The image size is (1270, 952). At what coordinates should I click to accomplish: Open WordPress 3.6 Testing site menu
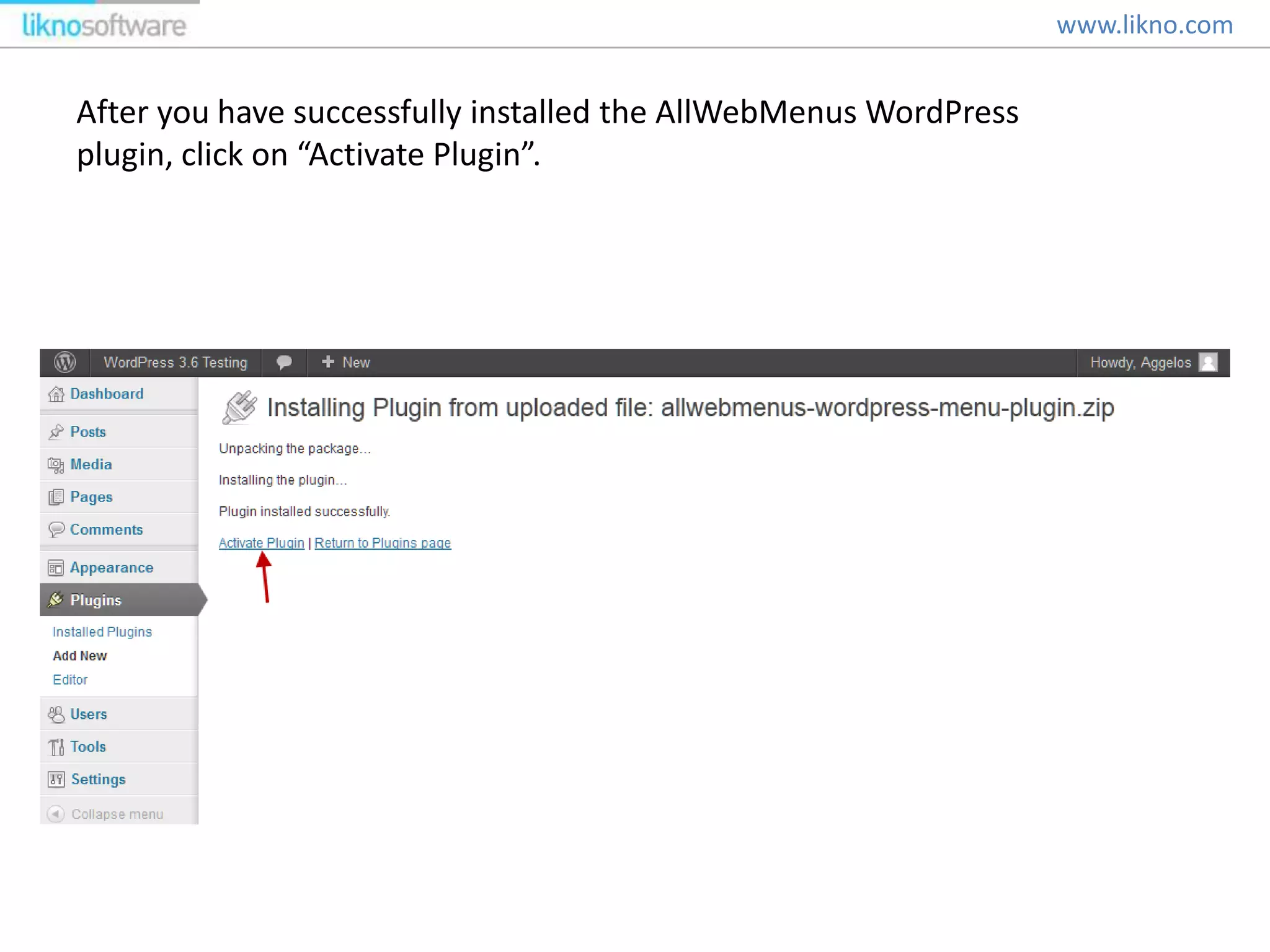tap(175, 363)
